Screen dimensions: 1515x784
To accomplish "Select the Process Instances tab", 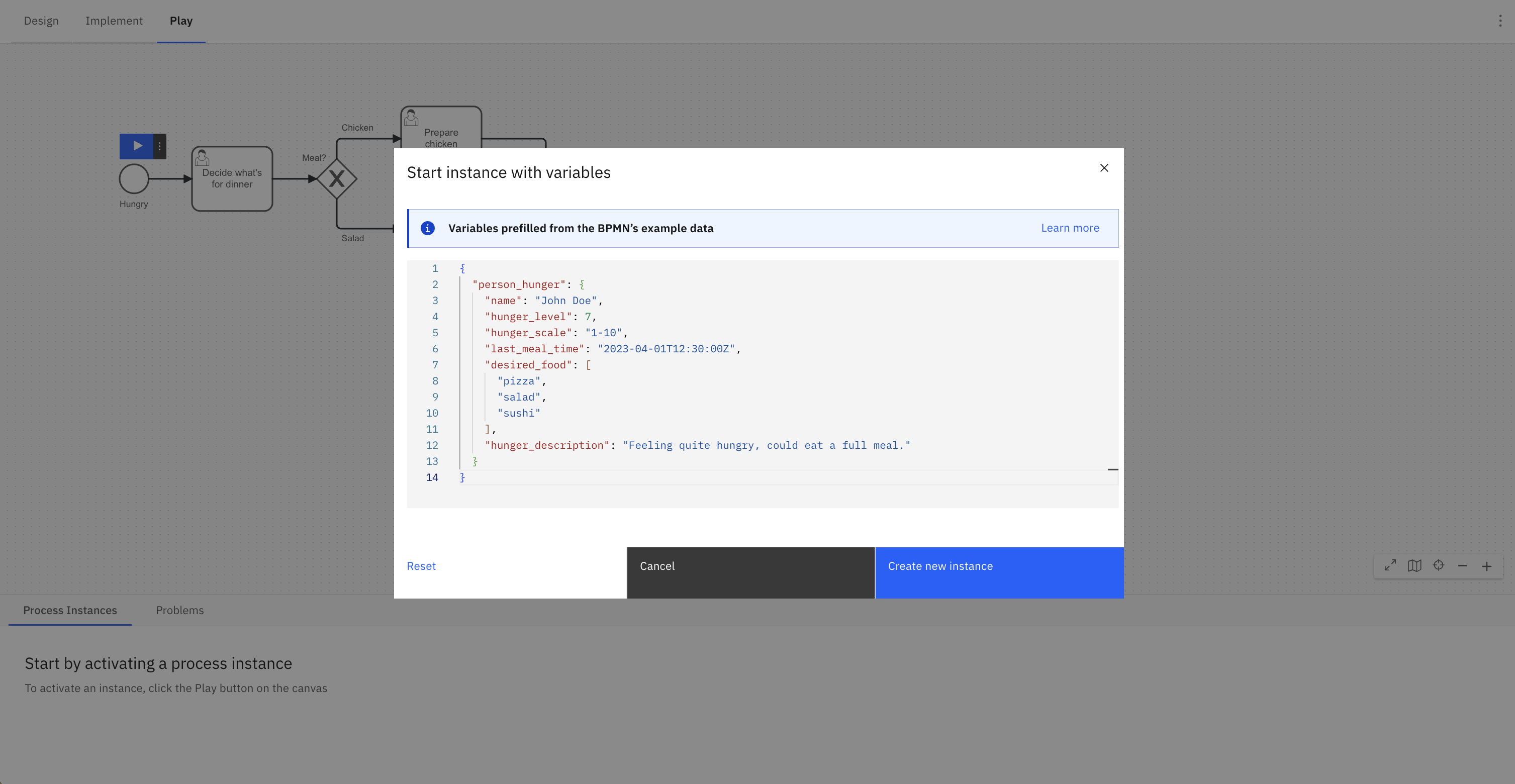I will pyautogui.click(x=69, y=611).
